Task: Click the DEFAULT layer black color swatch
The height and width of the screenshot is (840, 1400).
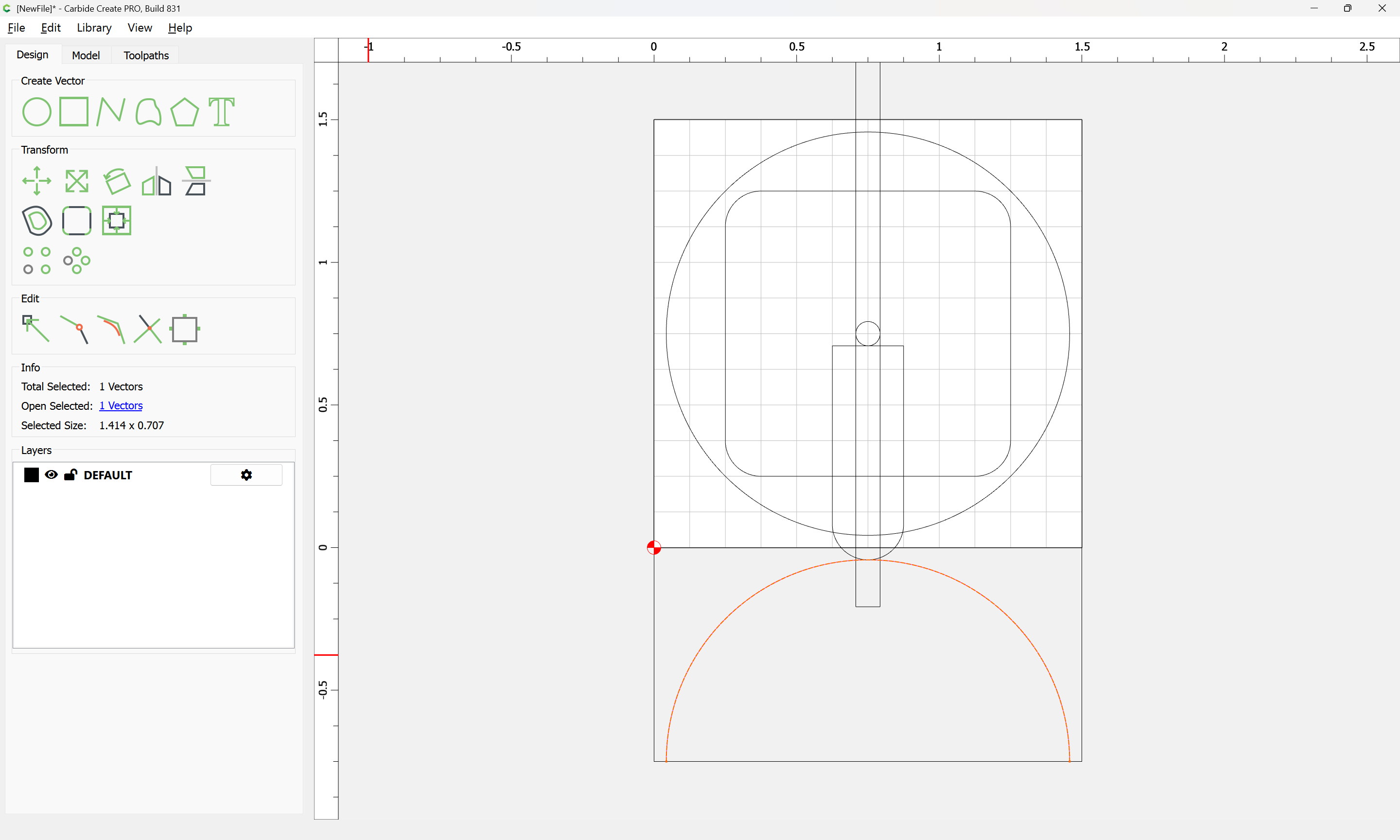Action: pyautogui.click(x=31, y=475)
